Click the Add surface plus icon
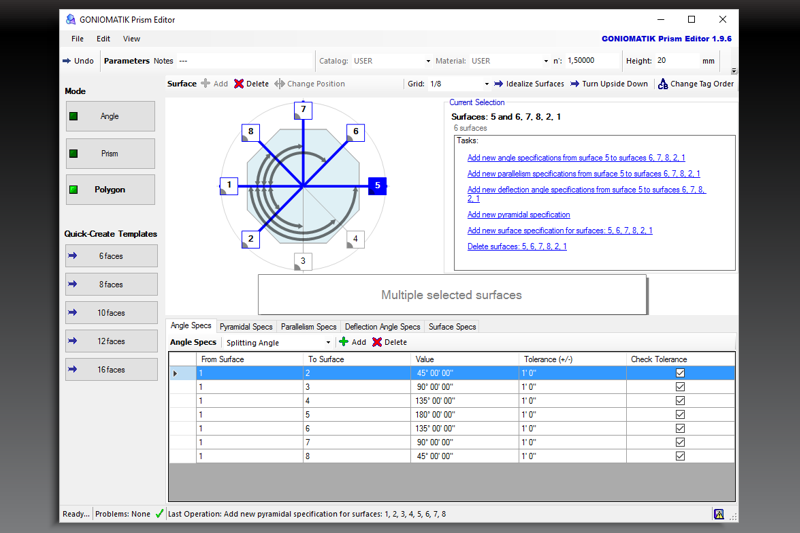800x533 pixels. [x=206, y=83]
